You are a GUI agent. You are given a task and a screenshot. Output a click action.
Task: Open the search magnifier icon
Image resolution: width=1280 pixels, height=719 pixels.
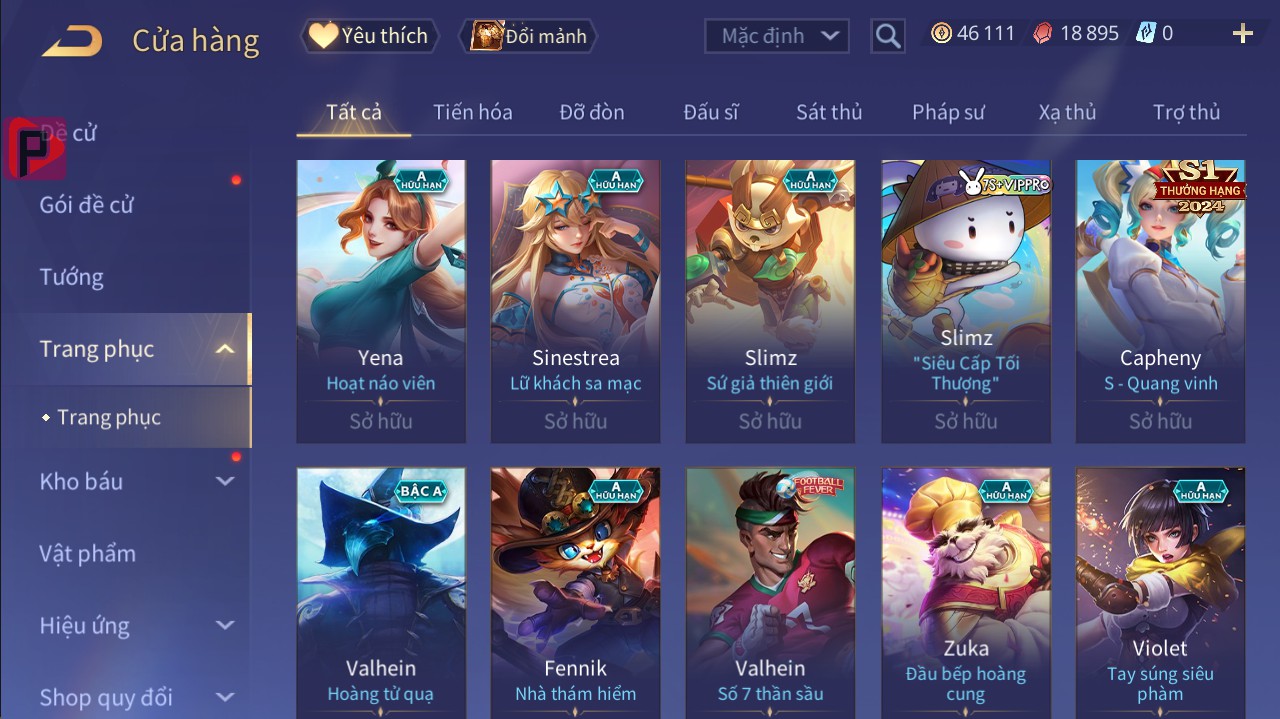(x=887, y=37)
